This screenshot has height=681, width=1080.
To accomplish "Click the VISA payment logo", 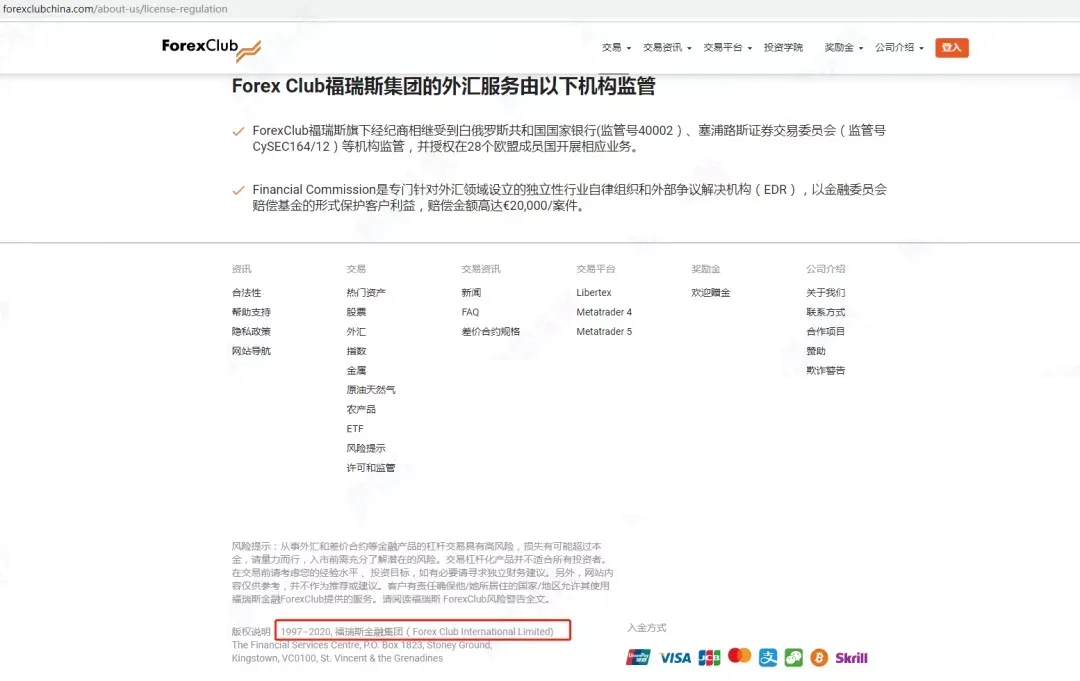I will pyautogui.click(x=675, y=658).
